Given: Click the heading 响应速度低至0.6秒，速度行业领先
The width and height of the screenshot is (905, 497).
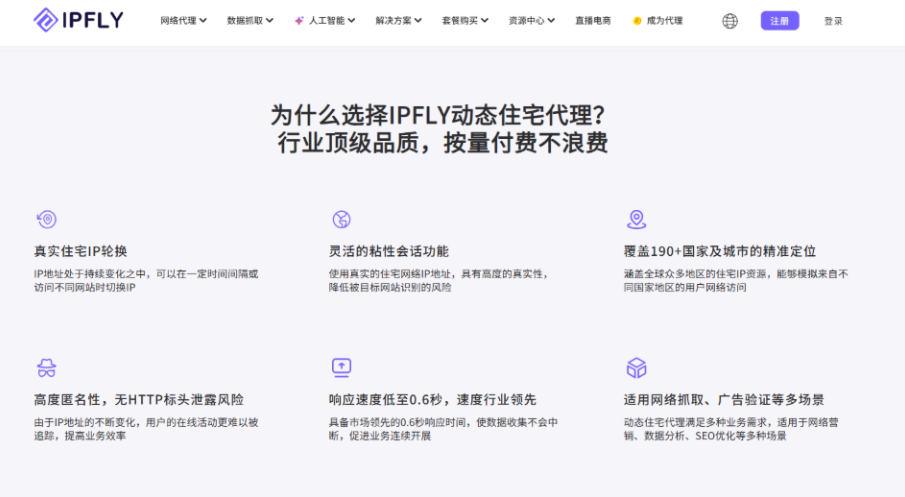Looking at the screenshot, I should (432, 399).
